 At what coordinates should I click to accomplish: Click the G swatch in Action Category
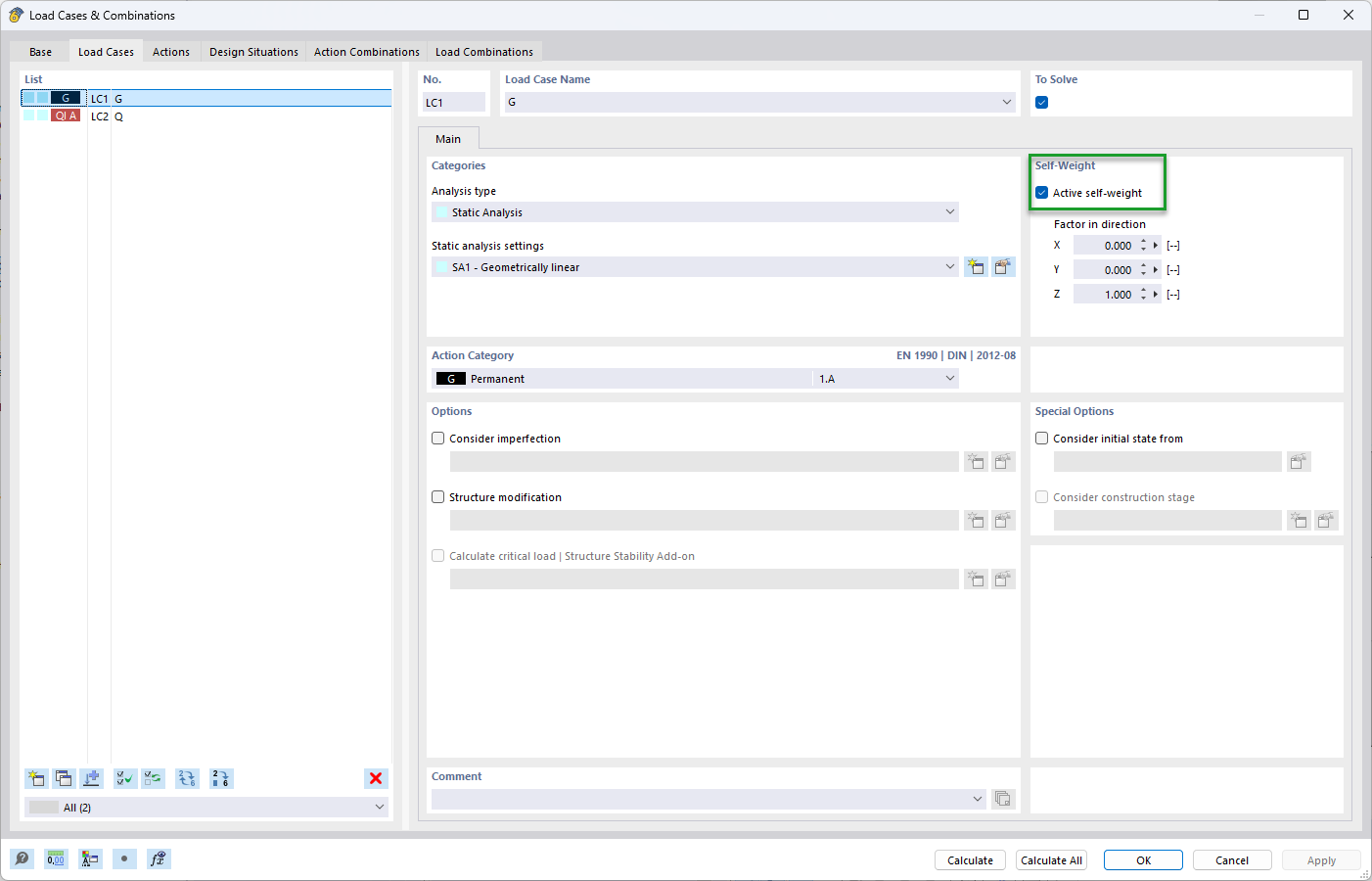[x=451, y=379]
